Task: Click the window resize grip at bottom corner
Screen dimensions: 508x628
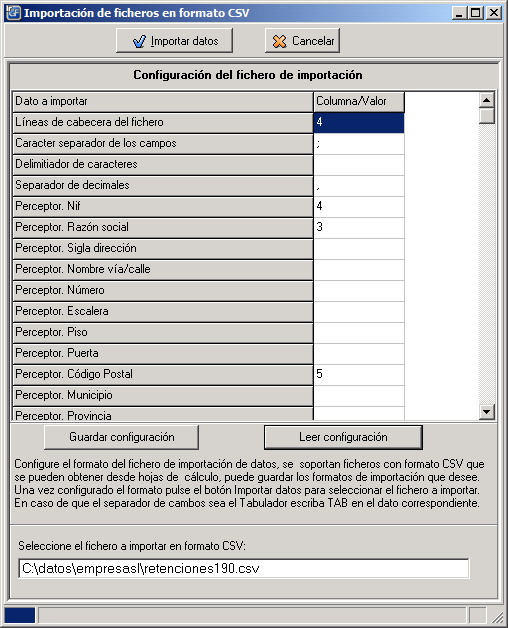Action: tap(497, 616)
